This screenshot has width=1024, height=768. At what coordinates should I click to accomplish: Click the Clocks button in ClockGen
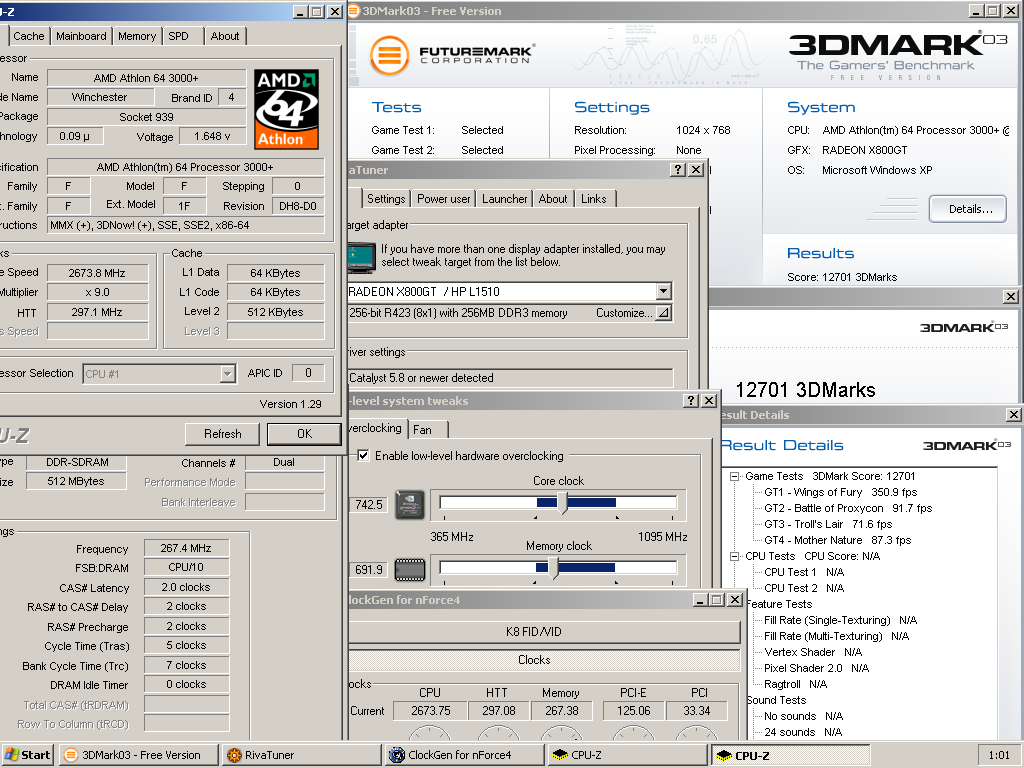543,660
